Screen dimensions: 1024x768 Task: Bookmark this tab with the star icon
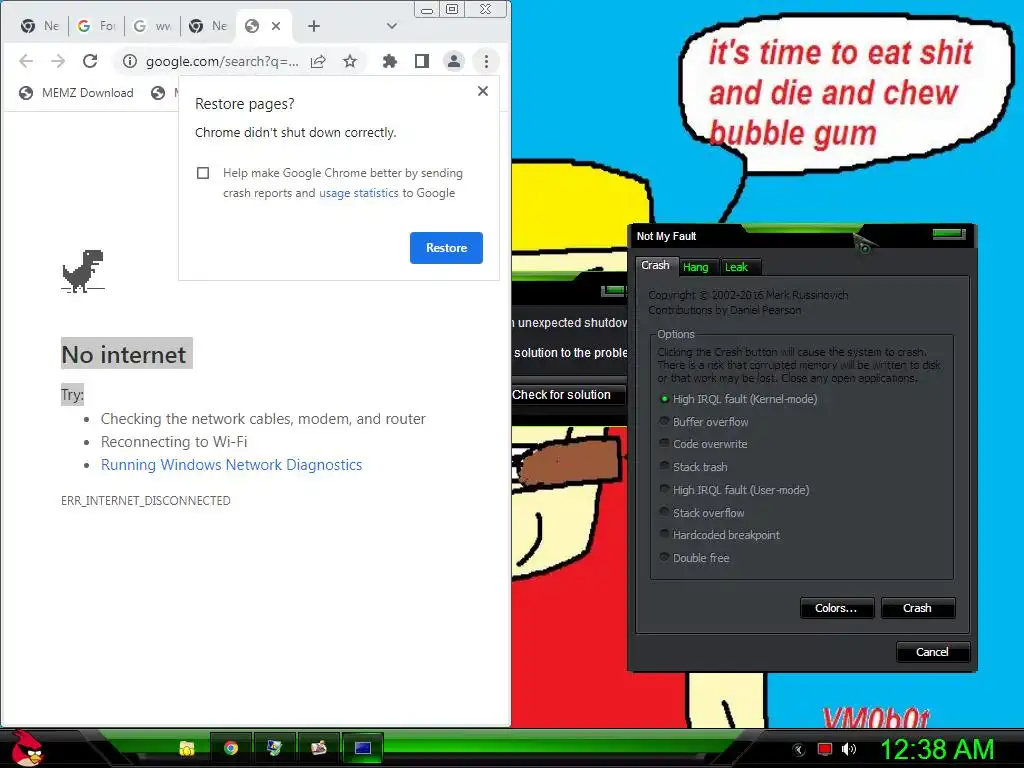(350, 61)
